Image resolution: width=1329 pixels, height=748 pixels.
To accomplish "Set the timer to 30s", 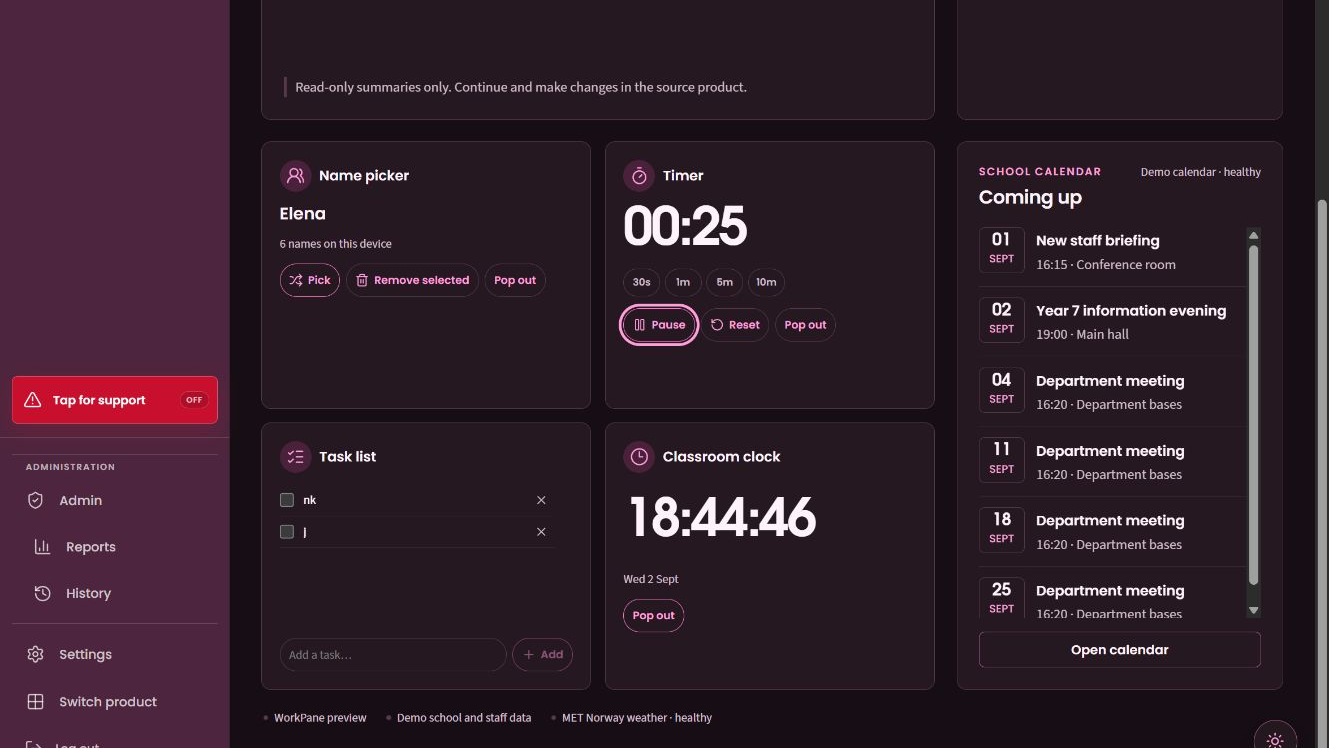I will click(641, 282).
